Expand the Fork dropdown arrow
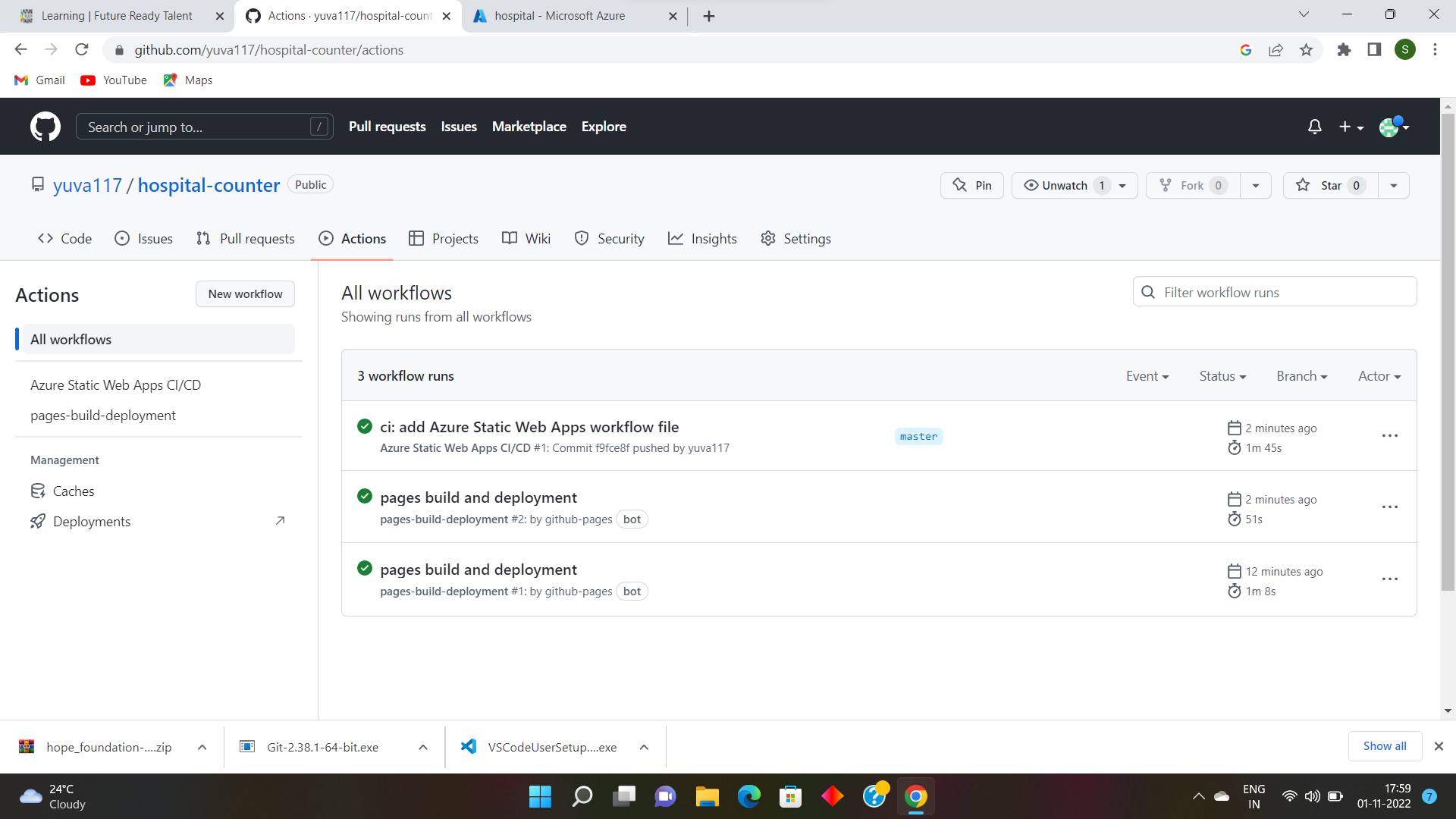This screenshot has width=1456, height=819. point(1255,185)
